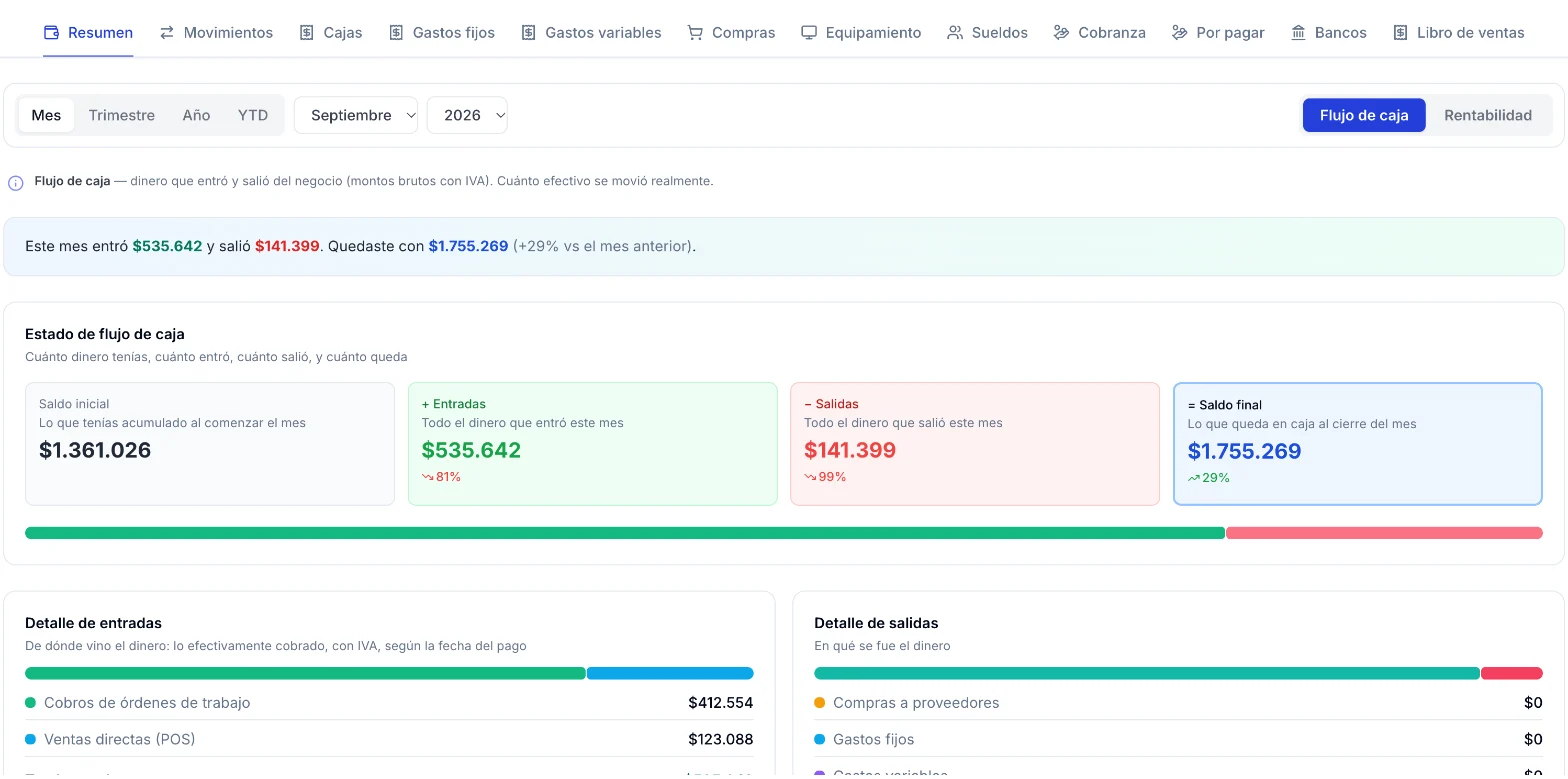Image resolution: width=1568 pixels, height=779 pixels.
Task: Click the arrows icon beside Movimientos
Action: tap(167, 32)
